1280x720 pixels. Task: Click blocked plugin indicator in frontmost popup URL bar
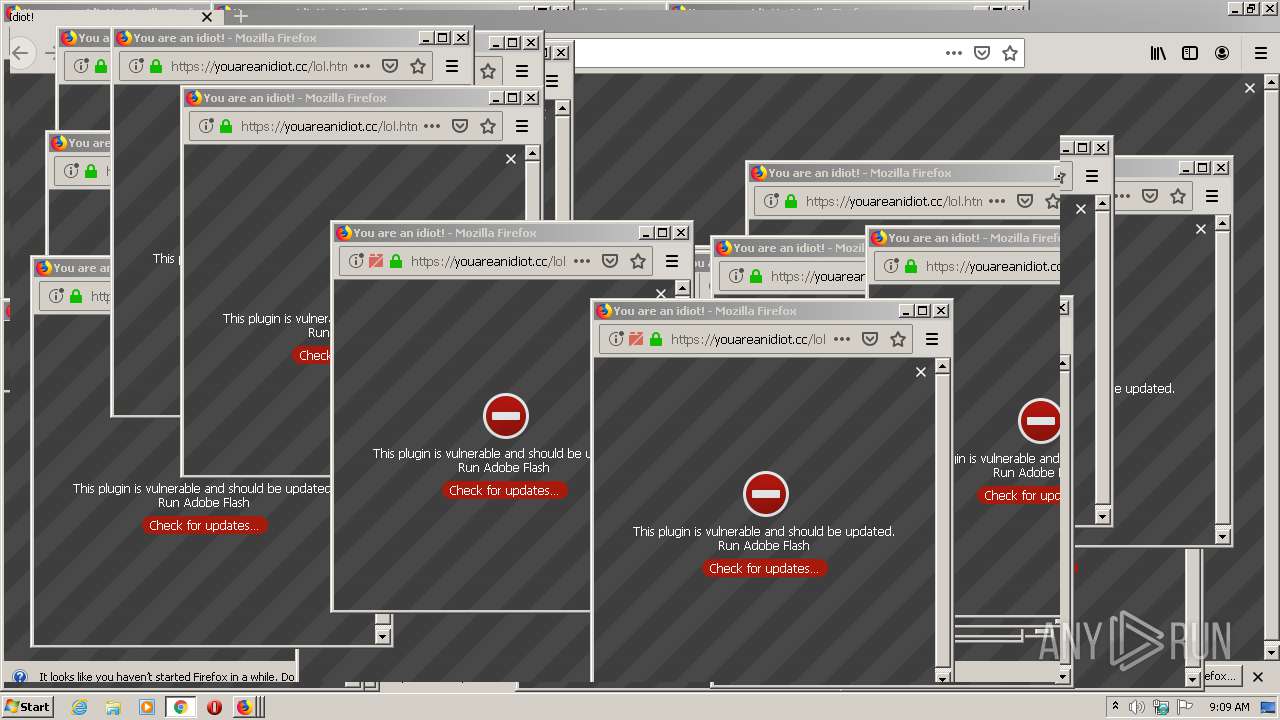(636, 339)
